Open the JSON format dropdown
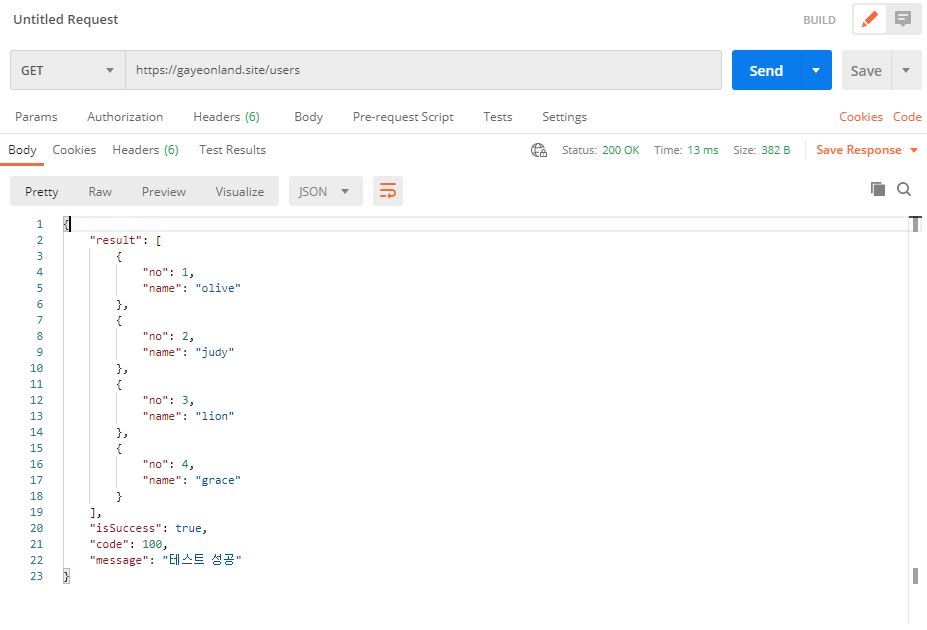Screen dimensions: 927x630 (x=325, y=191)
